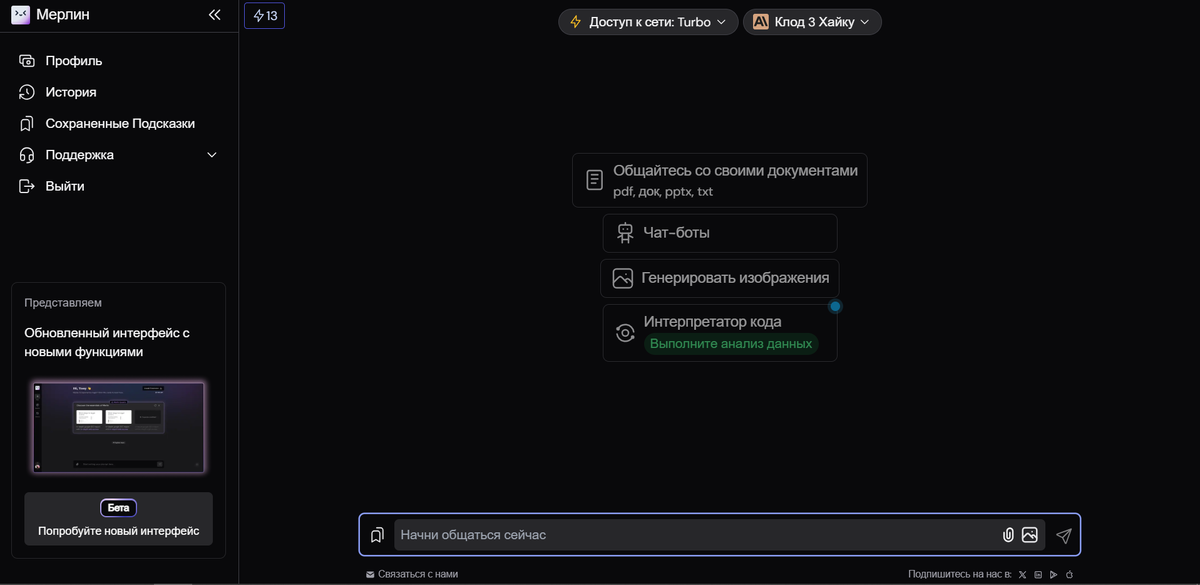
Task: Click the pdf, док, pptx, txt subtitle
Action: coord(663,192)
